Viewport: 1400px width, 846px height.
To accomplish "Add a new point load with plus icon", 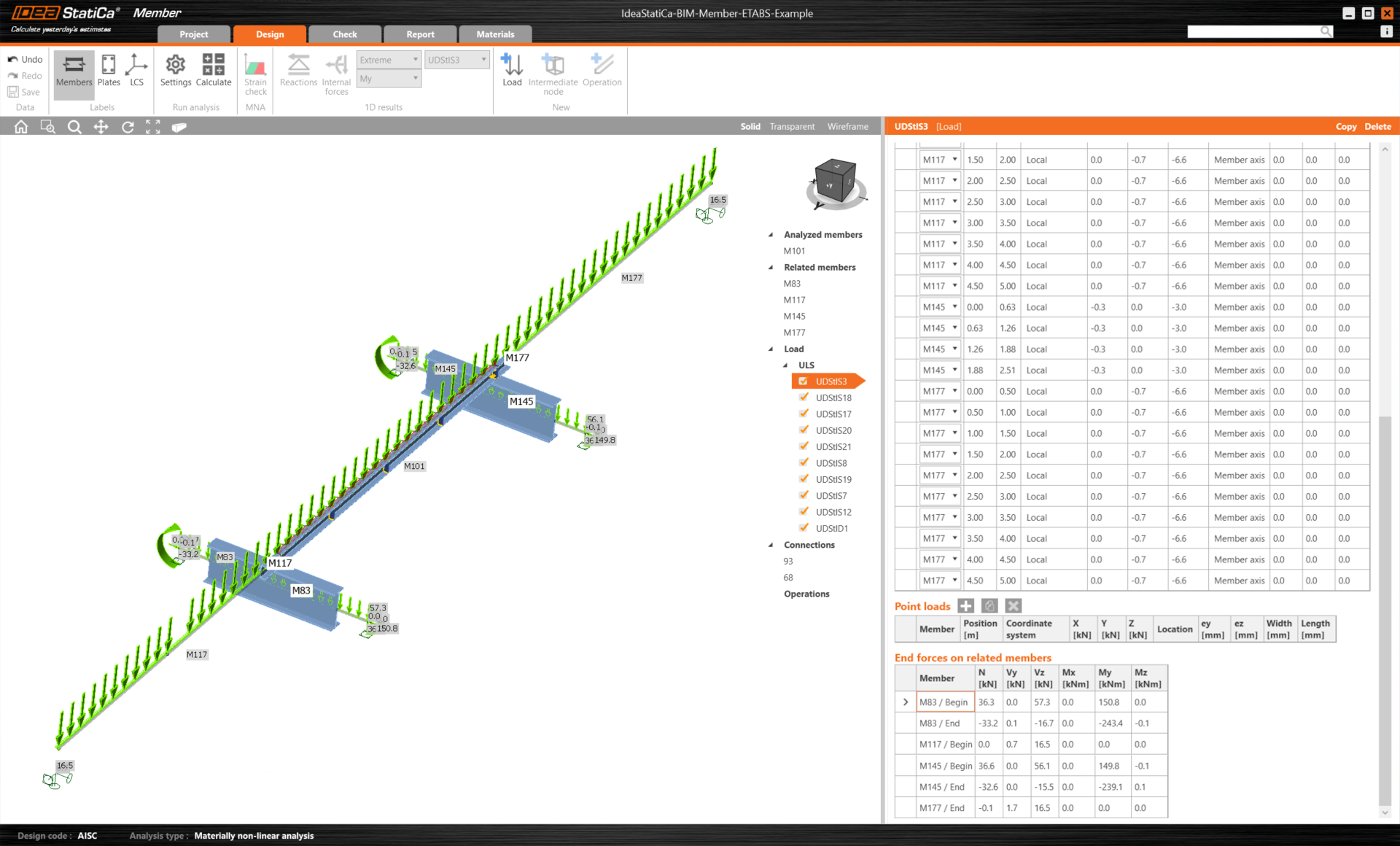I will pos(965,606).
